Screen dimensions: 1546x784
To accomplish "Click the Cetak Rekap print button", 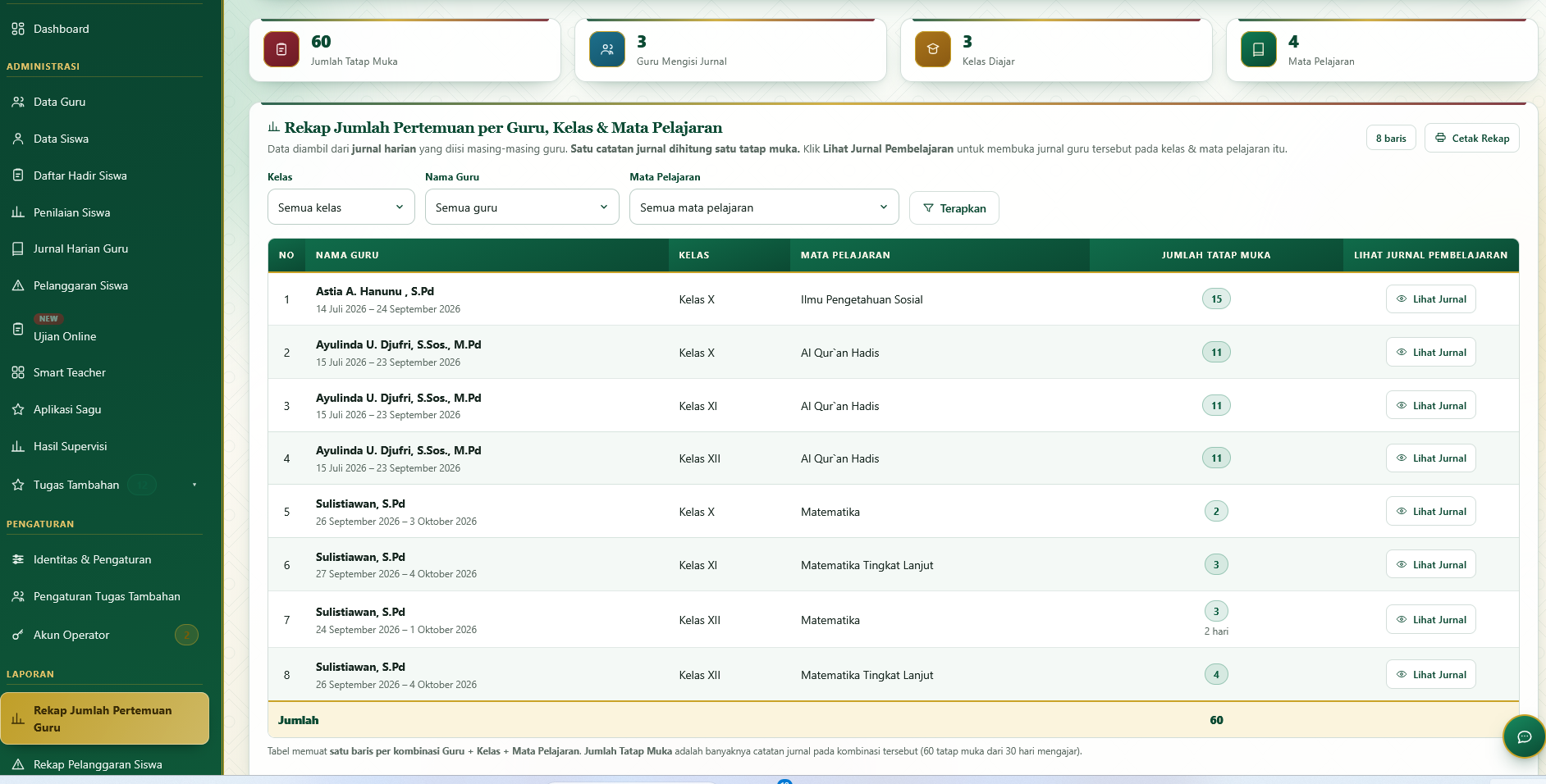I will tap(1472, 138).
